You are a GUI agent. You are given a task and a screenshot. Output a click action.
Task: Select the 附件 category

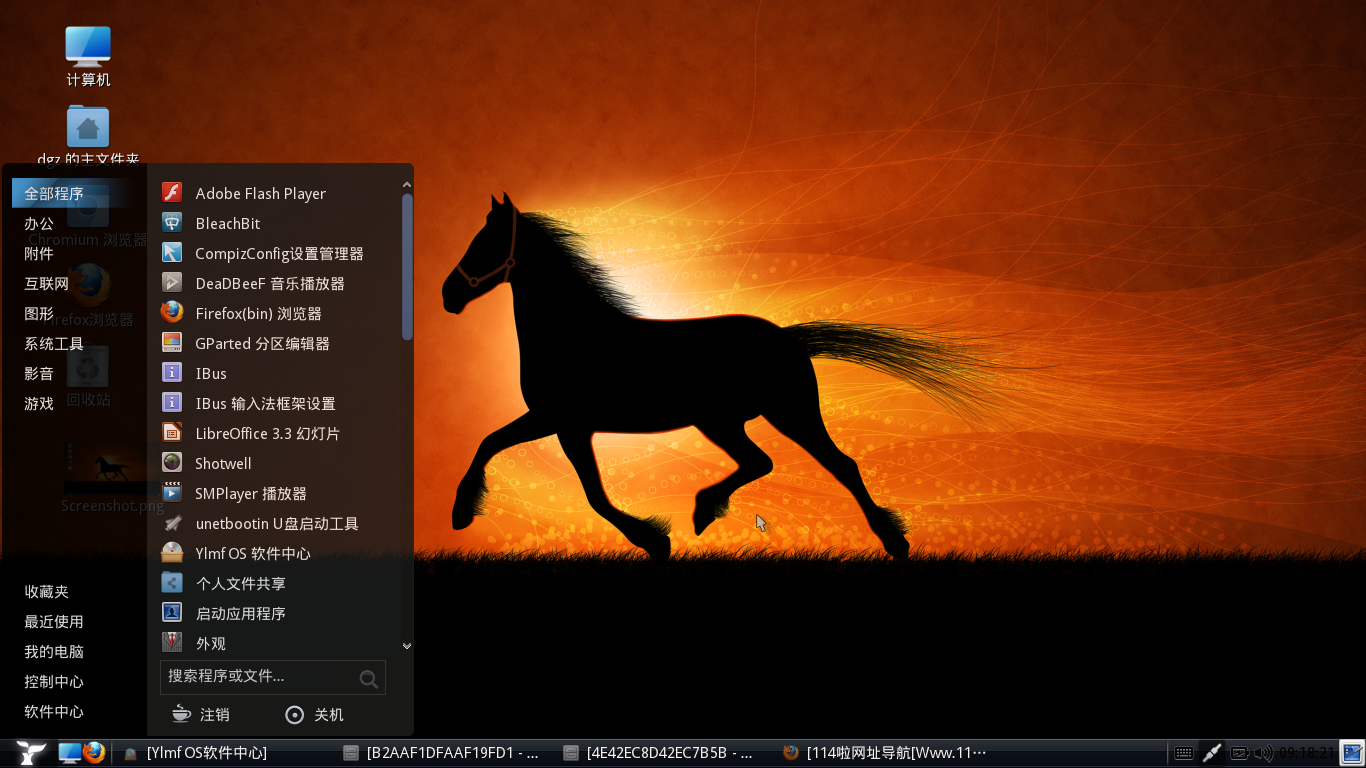coord(39,253)
